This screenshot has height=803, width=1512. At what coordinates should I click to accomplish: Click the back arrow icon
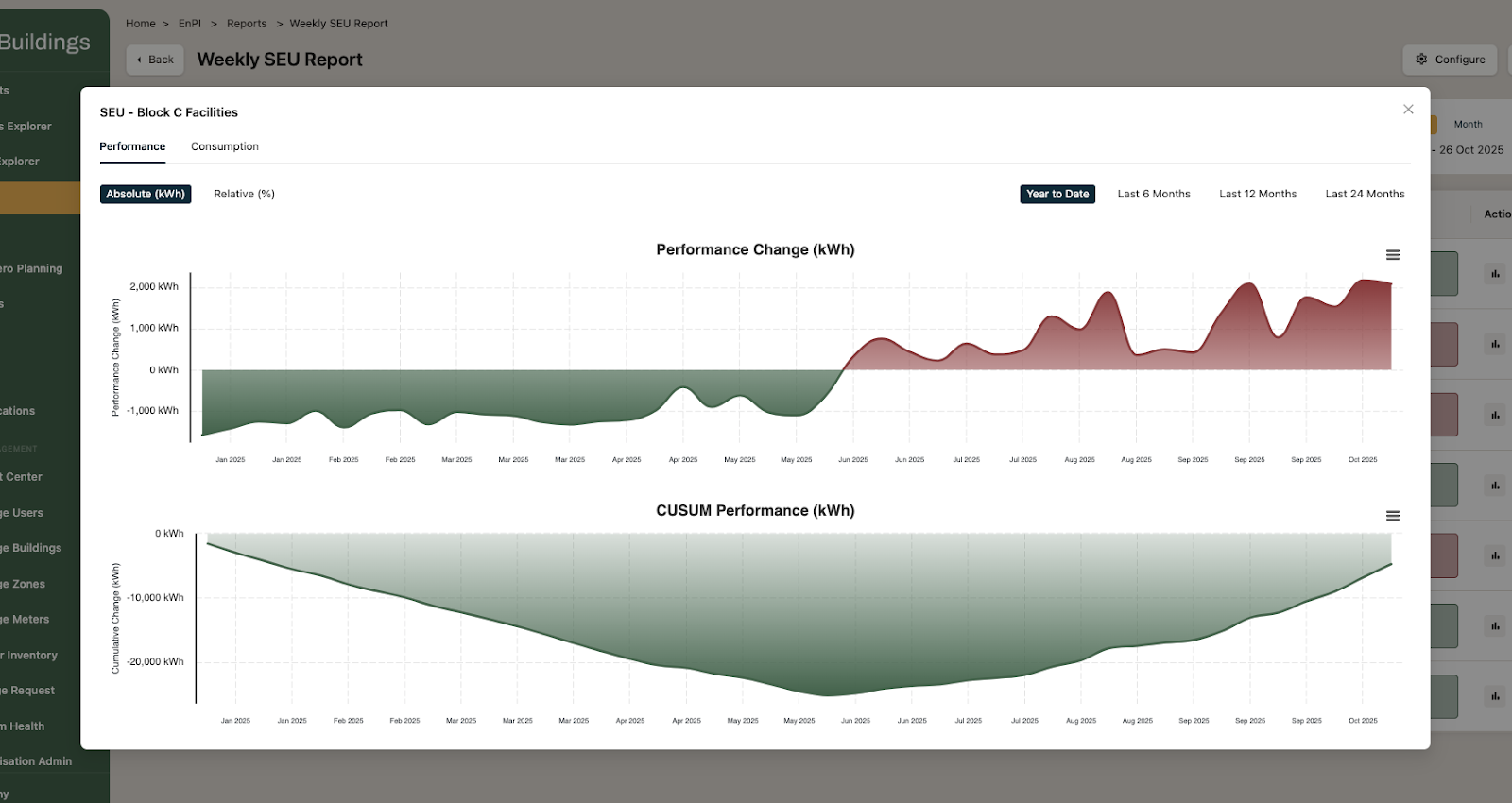click(x=140, y=60)
